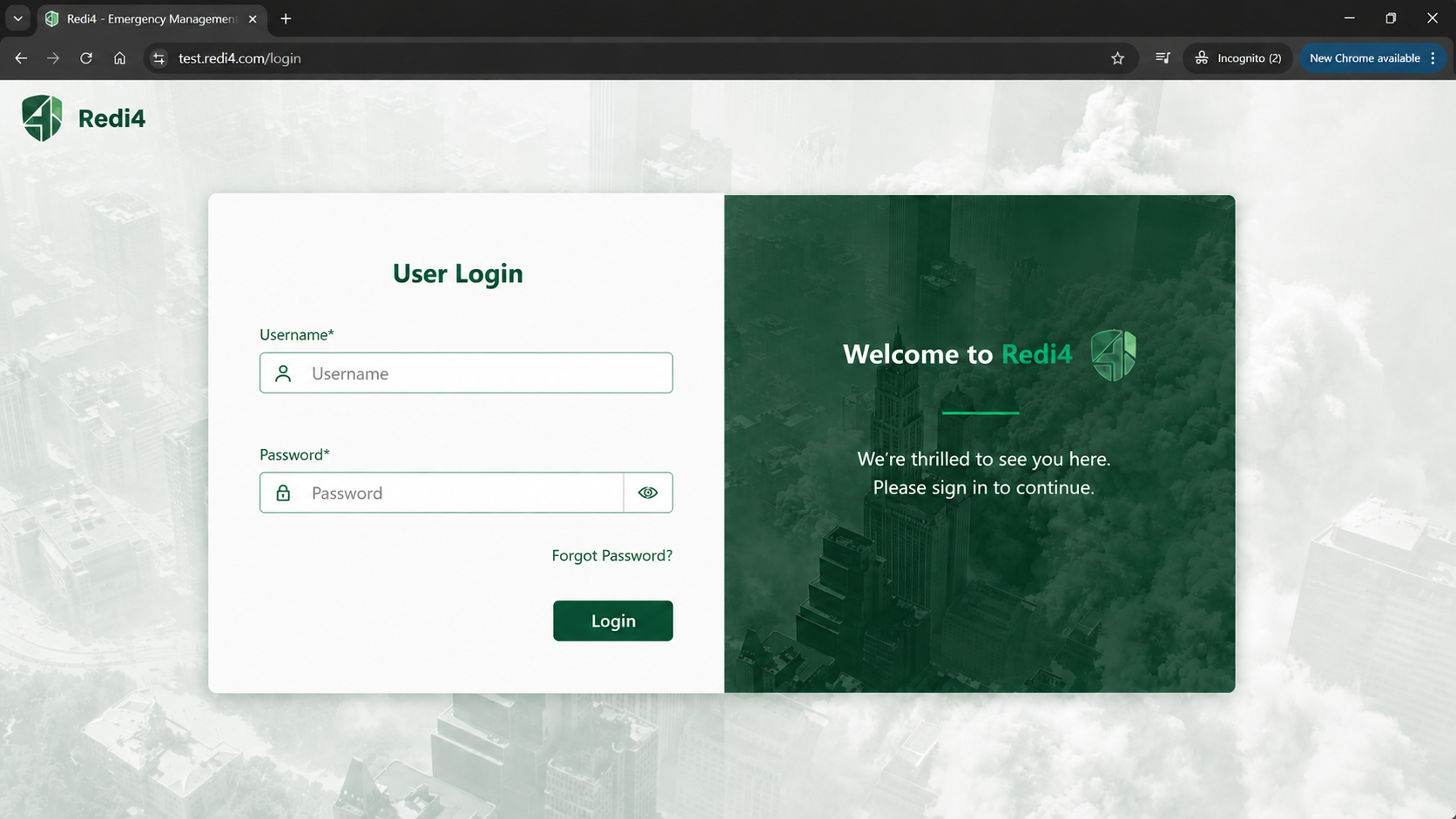1456x819 pixels.
Task: Click the lock icon in the Password field
Action: click(x=283, y=493)
